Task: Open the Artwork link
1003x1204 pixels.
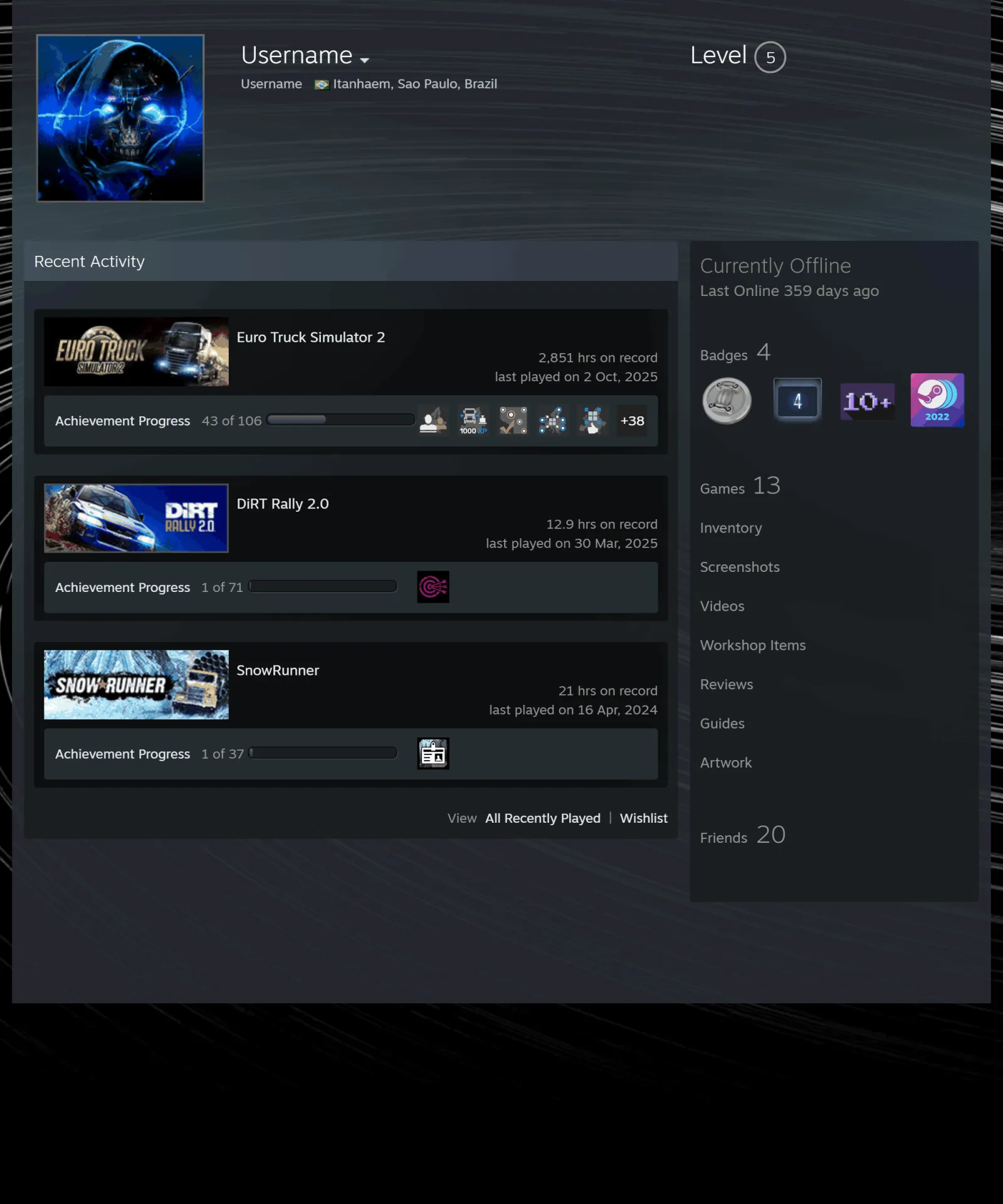Action: tap(726, 763)
